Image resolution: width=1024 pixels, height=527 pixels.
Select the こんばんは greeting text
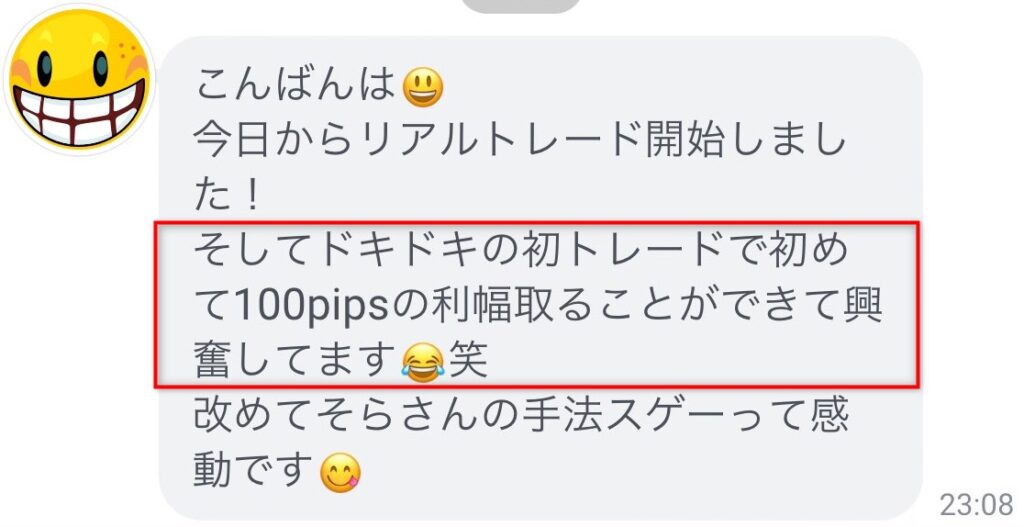295,85
